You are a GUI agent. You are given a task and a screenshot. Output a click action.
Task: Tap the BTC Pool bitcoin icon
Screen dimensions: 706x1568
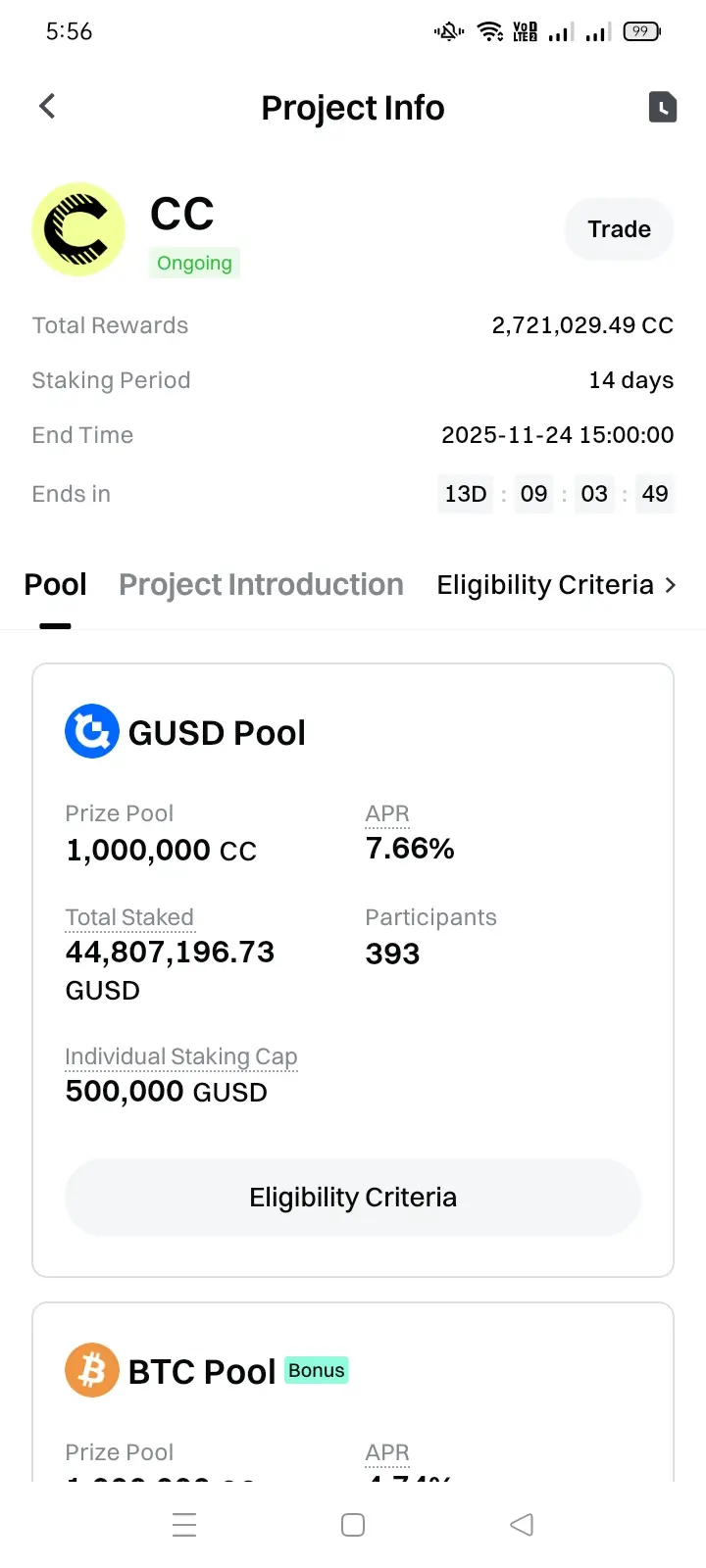92,1370
